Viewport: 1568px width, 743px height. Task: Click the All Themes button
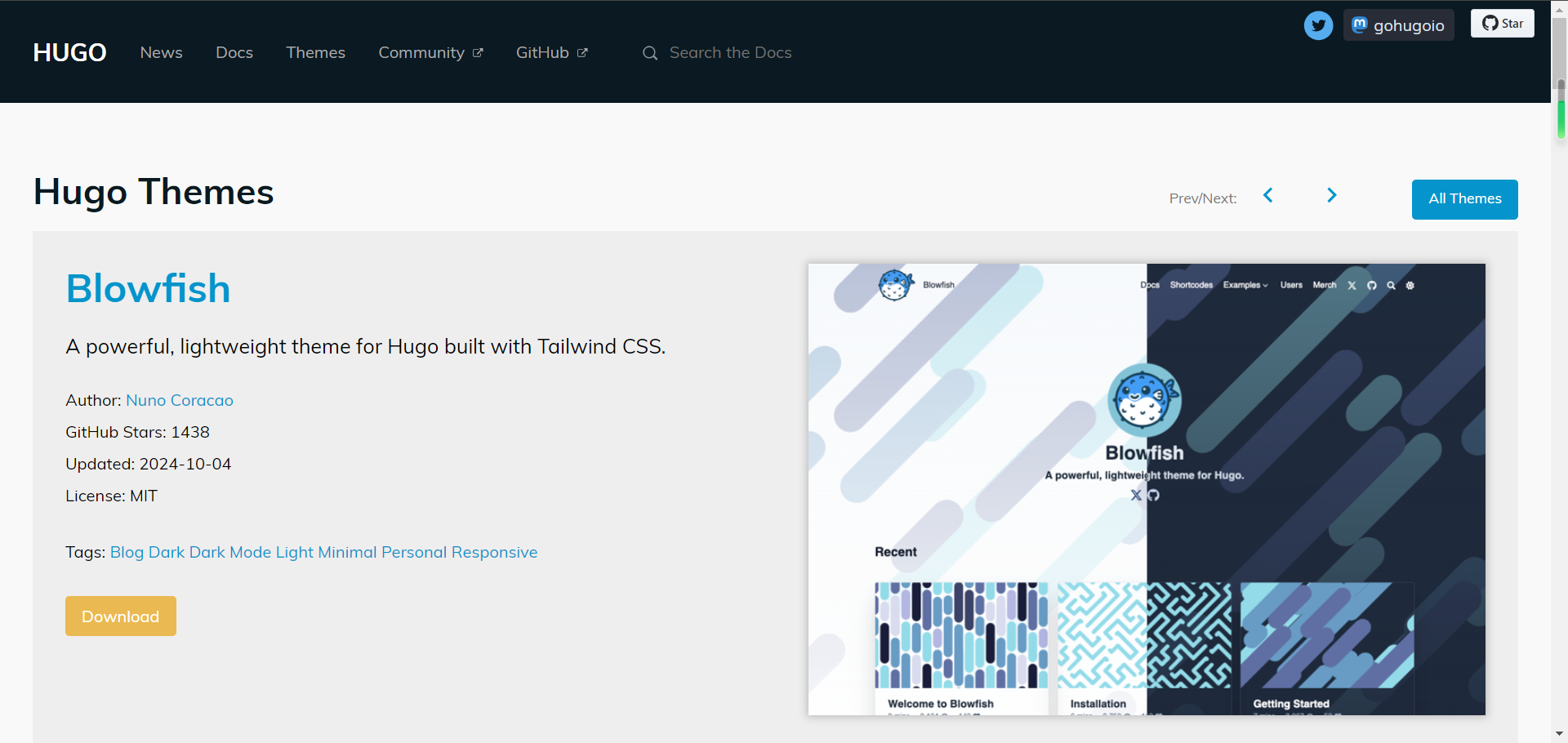[x=1464, y=199]
